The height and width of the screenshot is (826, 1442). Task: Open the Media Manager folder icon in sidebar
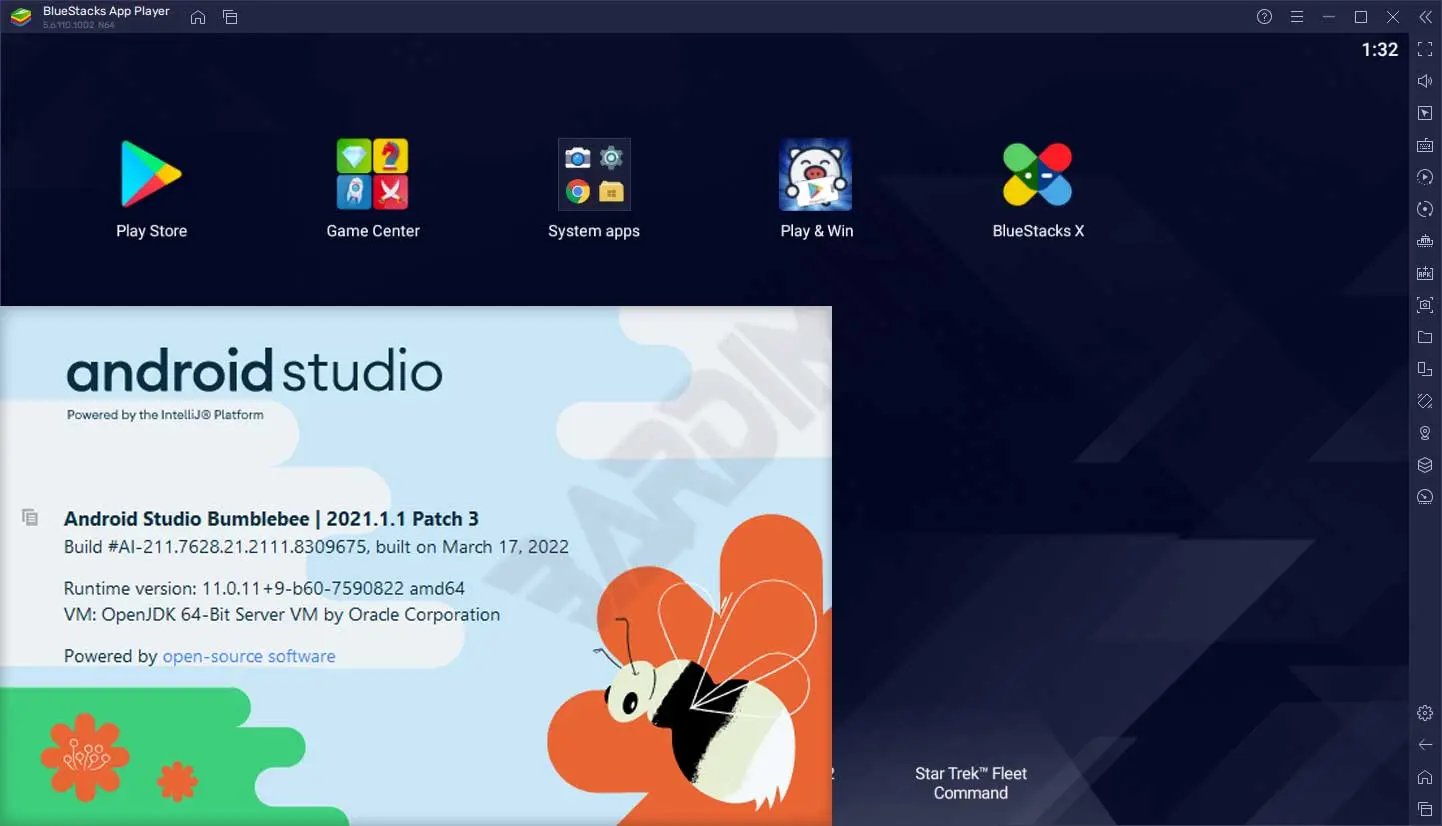1425,337
